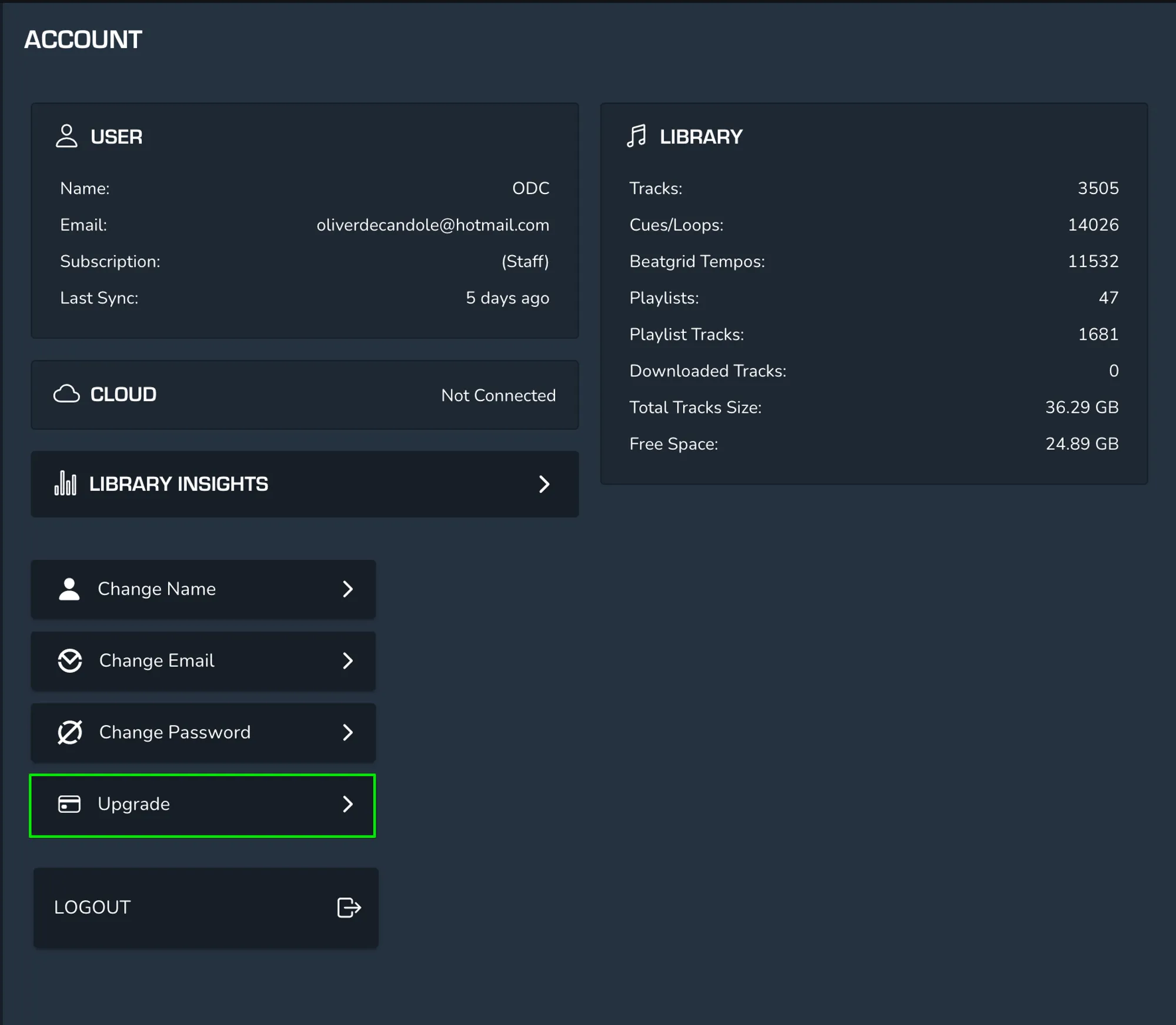Click the LIBRARY INSIGHTS heading text

[x=178, y=484]
